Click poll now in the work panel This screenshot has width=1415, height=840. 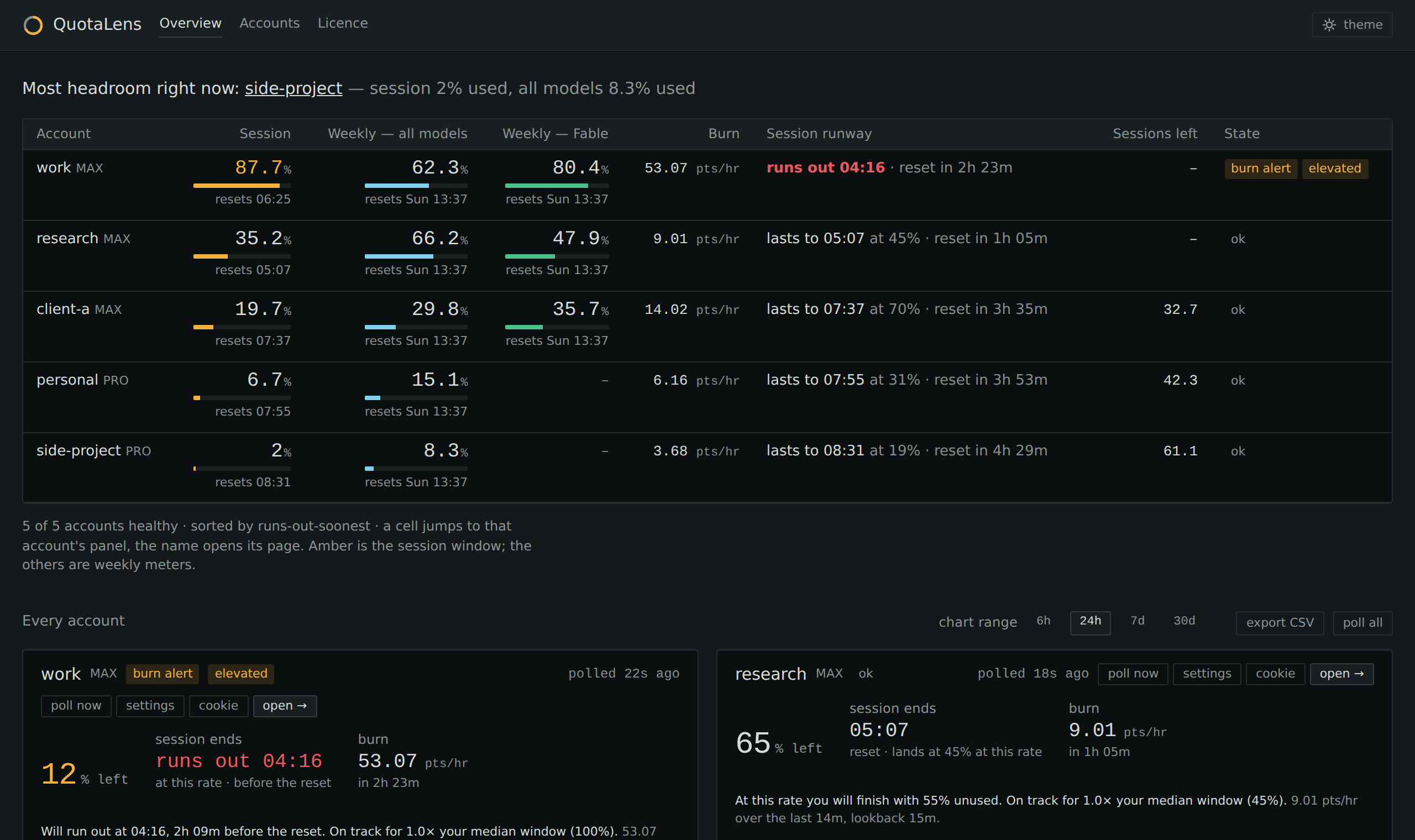[x=76, y=706]
